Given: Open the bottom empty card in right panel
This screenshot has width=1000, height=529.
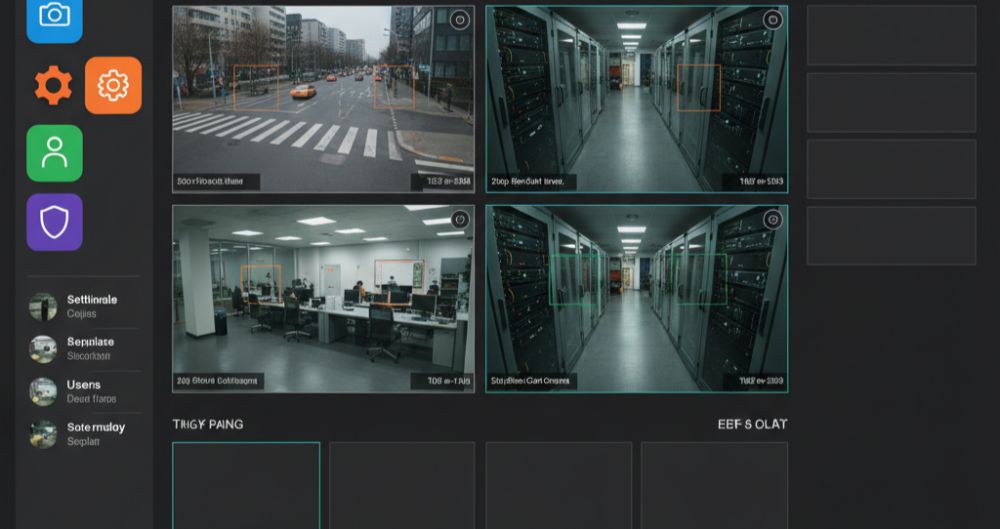Looking at the screenshot, I should [892, 235].
